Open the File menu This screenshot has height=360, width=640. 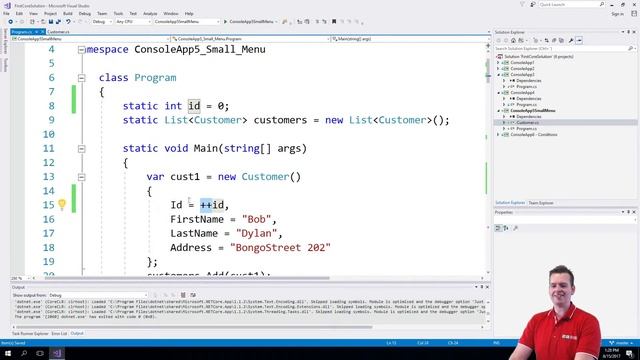coord(6,13)
